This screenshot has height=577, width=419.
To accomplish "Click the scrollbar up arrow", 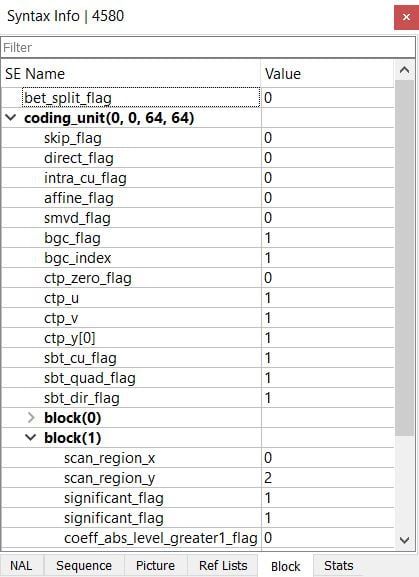I will click(x=405, y=70).
